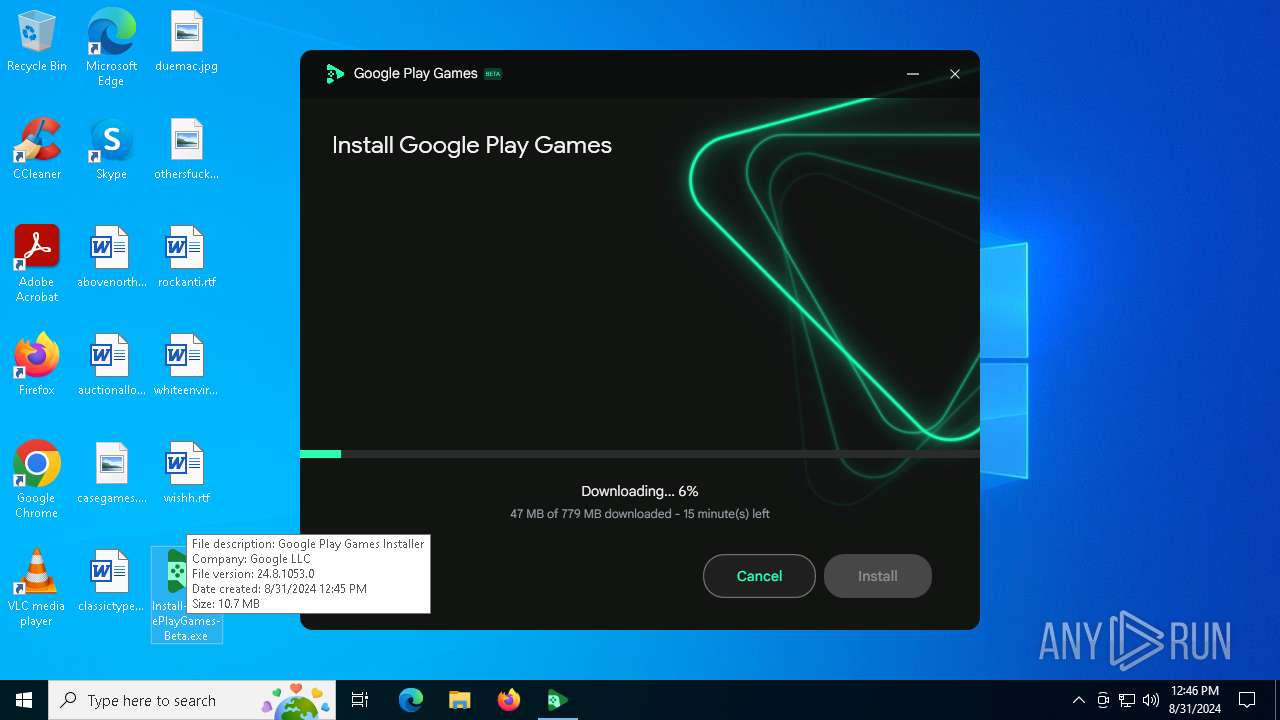Select the CCleaner desktop shortcut
Image resolution: width=1280 pixels, height=720 pixels.
[x=37, y=150]
